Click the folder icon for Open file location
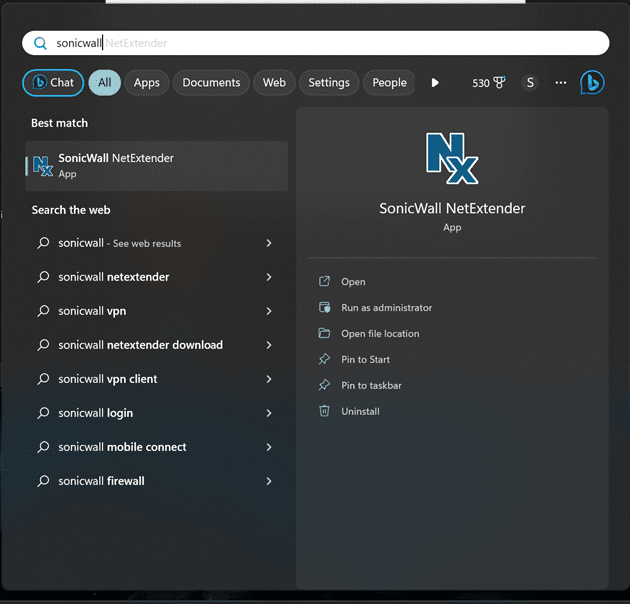The image size is (630, 604). 324,333
